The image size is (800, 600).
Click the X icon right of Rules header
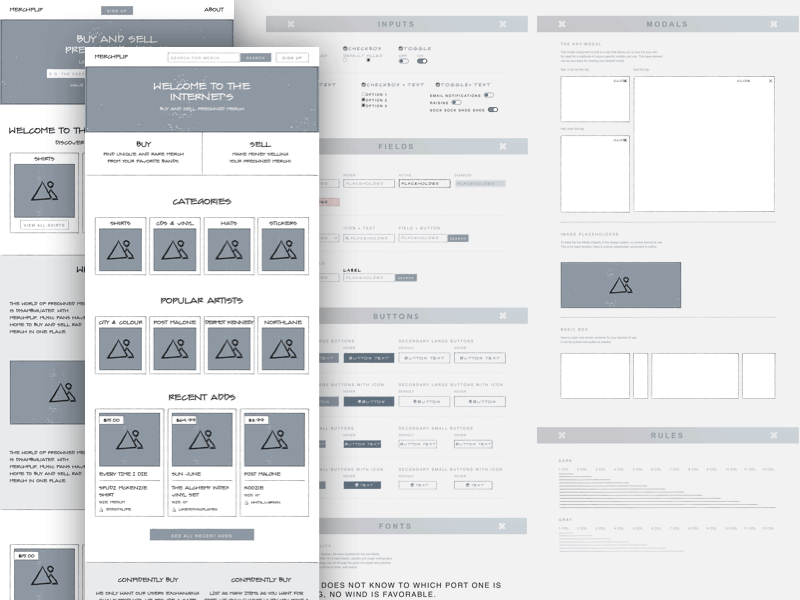coord(774,435)
